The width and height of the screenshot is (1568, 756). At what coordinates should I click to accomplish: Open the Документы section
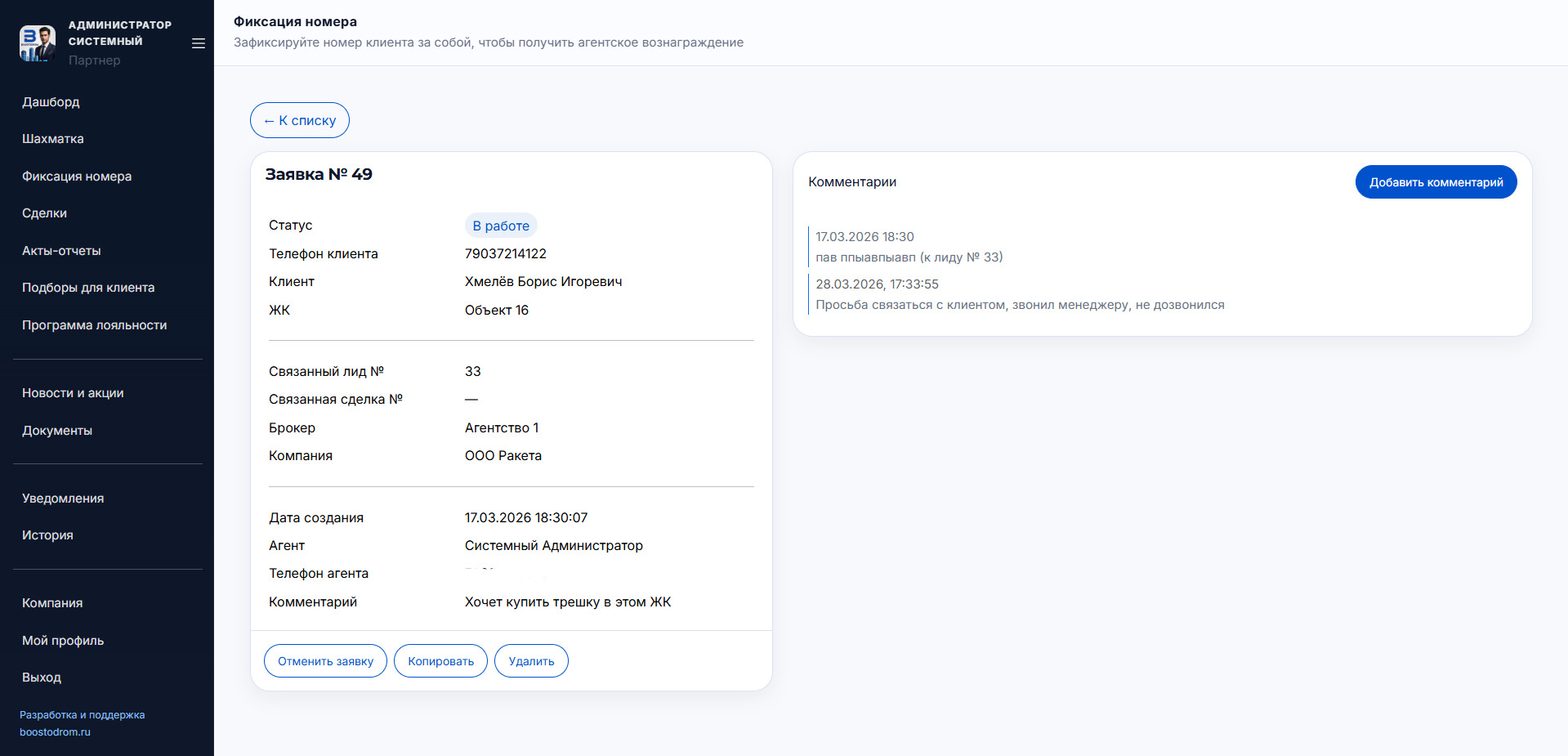click(x=57, y=431)
